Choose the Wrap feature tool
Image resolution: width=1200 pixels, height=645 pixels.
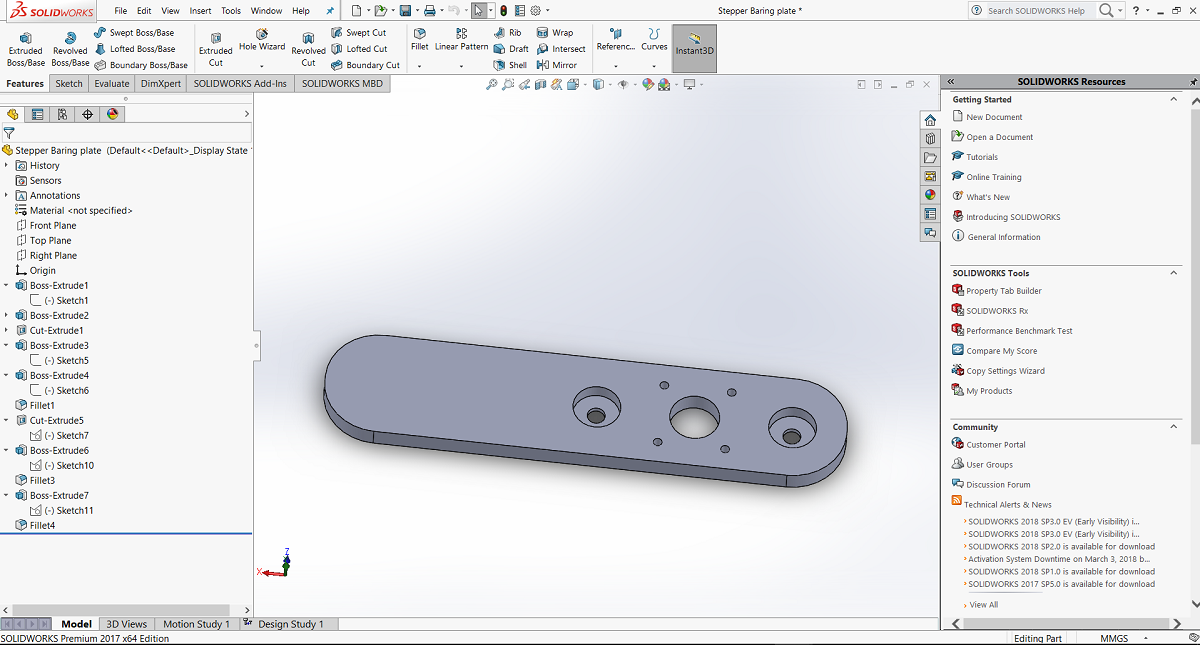tap(555, 33)
